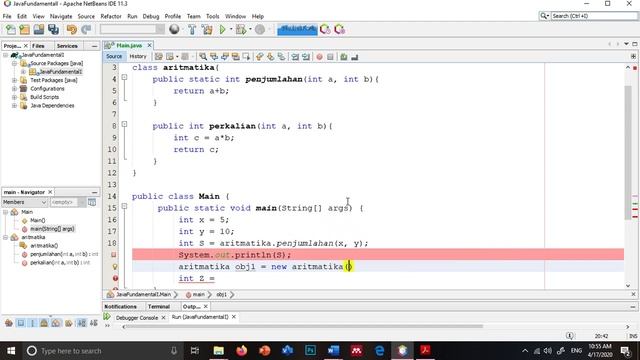640x360 pixels.
Task: Expand the Configurations node in Projects
Action: point(14,89)
